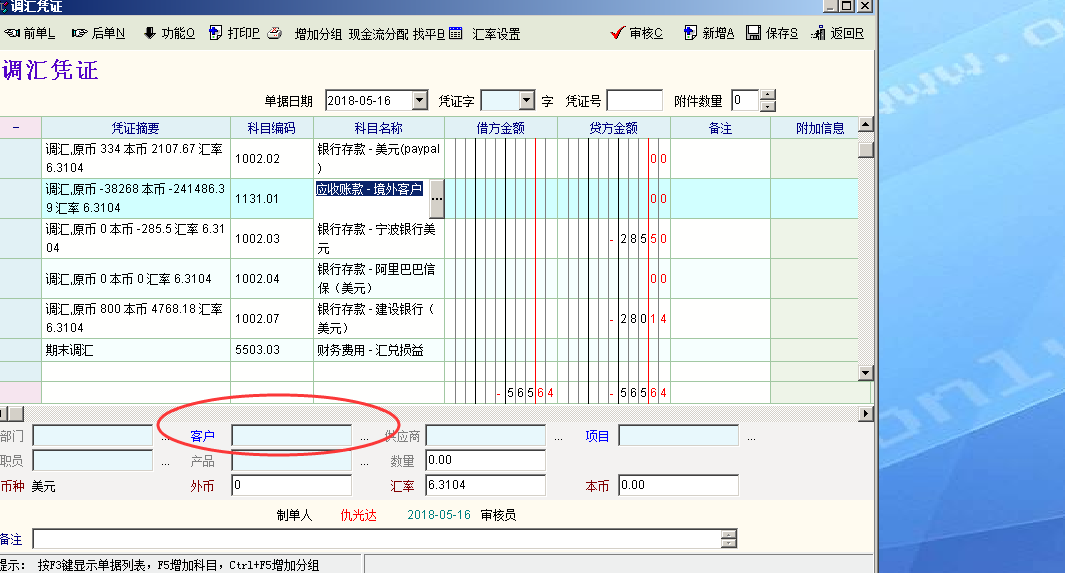This screenshot has width=1065, height=573.
Task: Click 现金流分配 in the toolbar
Action: pos(378,33)
